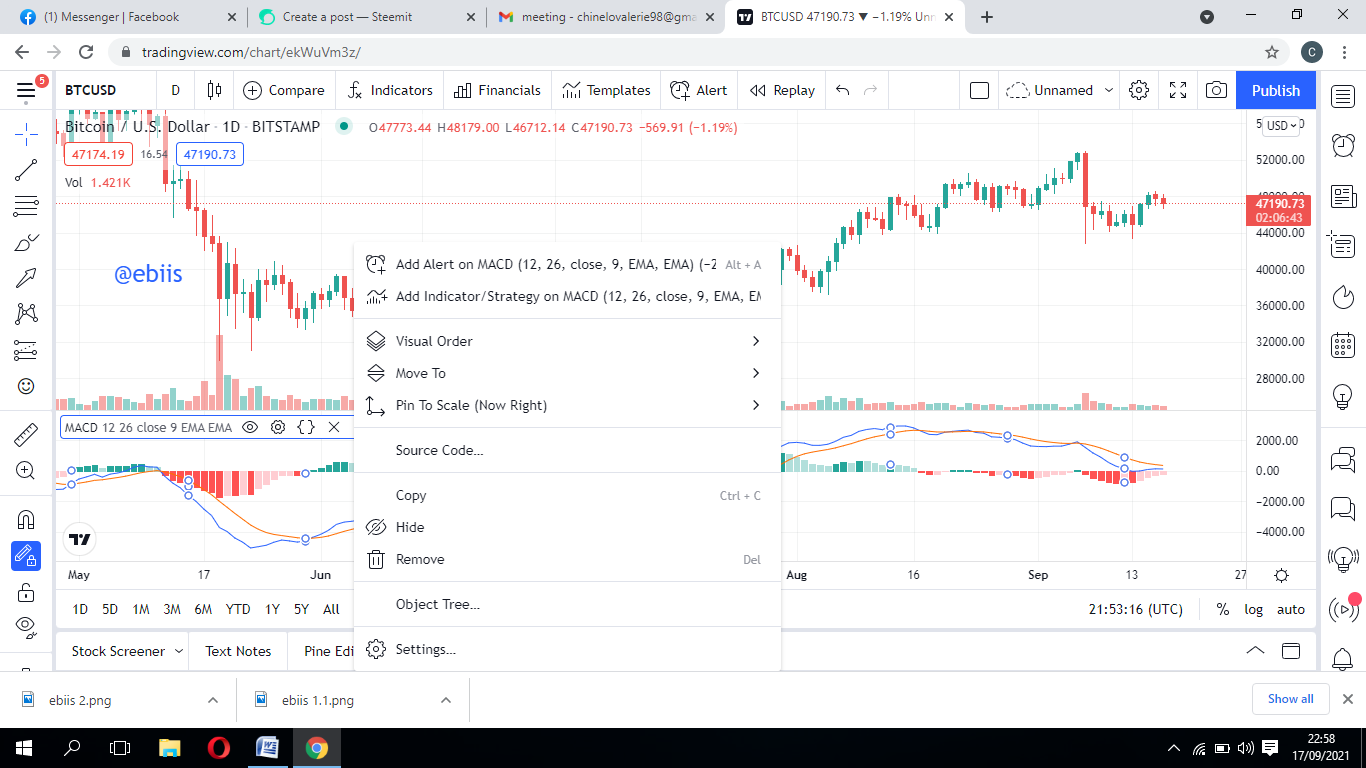Image resolution: width=1366 pixels, height=768 pixels.
Task: Toggle magnet mode for drawings
Action: 26,519
